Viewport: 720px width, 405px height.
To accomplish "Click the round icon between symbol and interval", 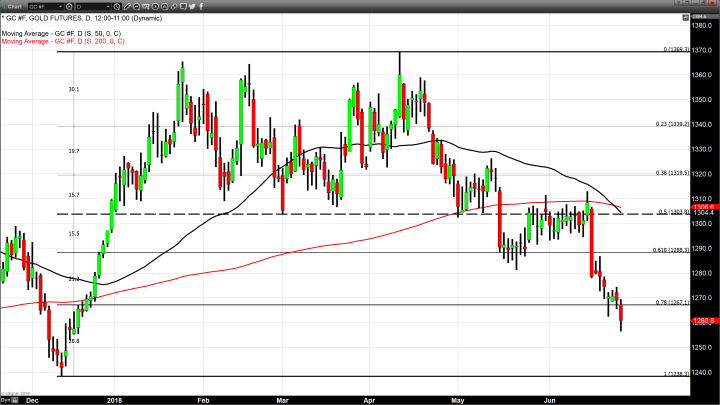I will [x=69, y=6].
